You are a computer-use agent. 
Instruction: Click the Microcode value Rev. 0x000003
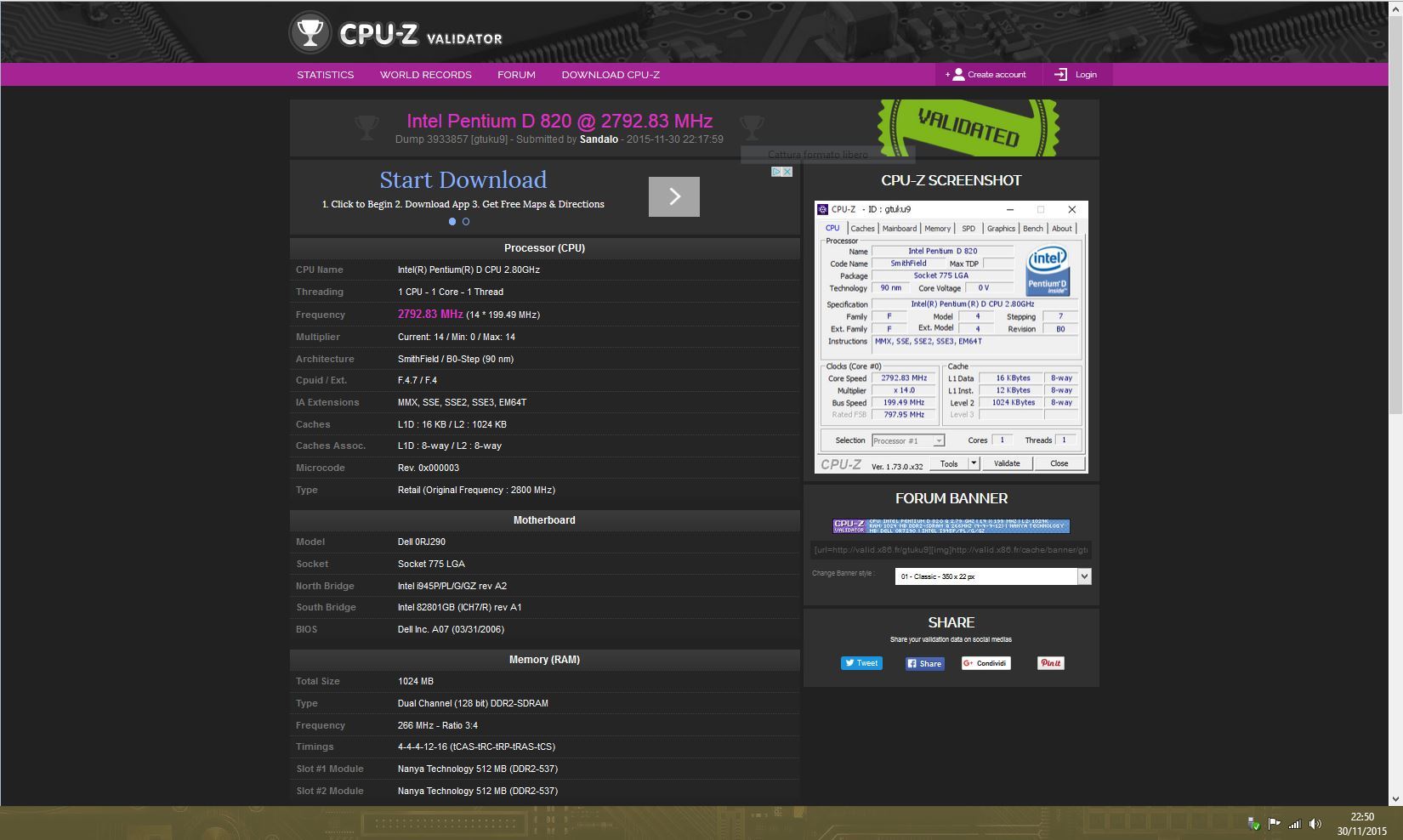tap(429, 468)
